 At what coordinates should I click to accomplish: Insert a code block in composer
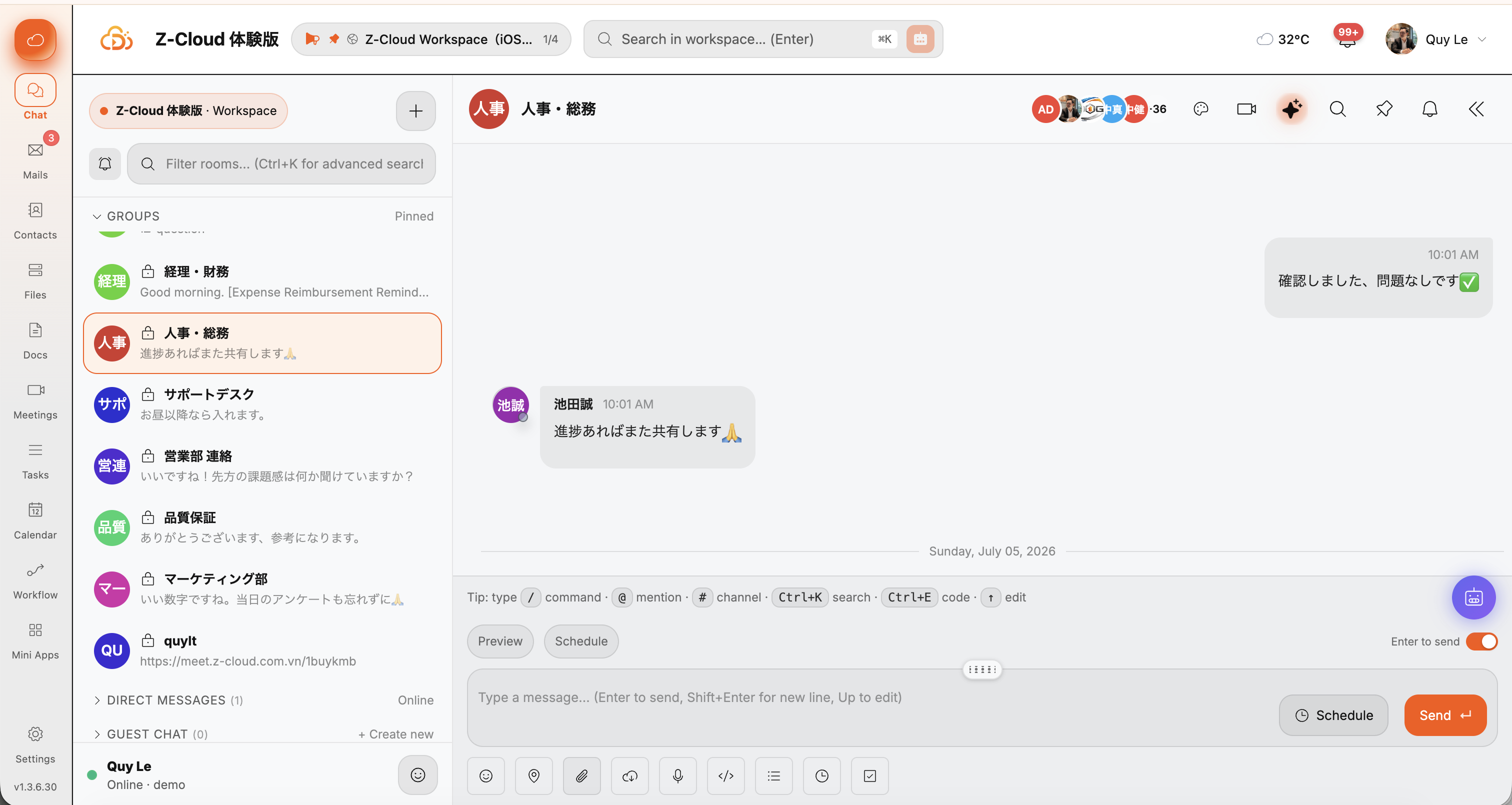point(726,776)
